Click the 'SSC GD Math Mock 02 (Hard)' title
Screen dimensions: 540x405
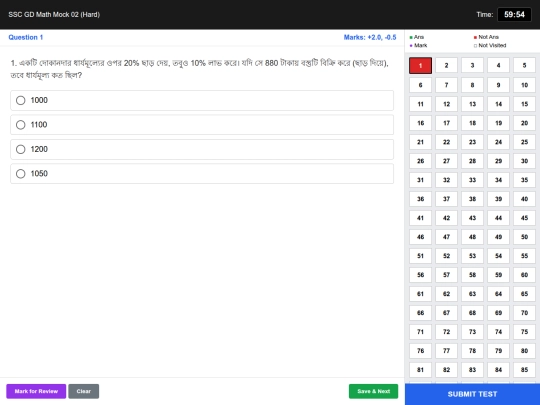(x=54, y=14)
